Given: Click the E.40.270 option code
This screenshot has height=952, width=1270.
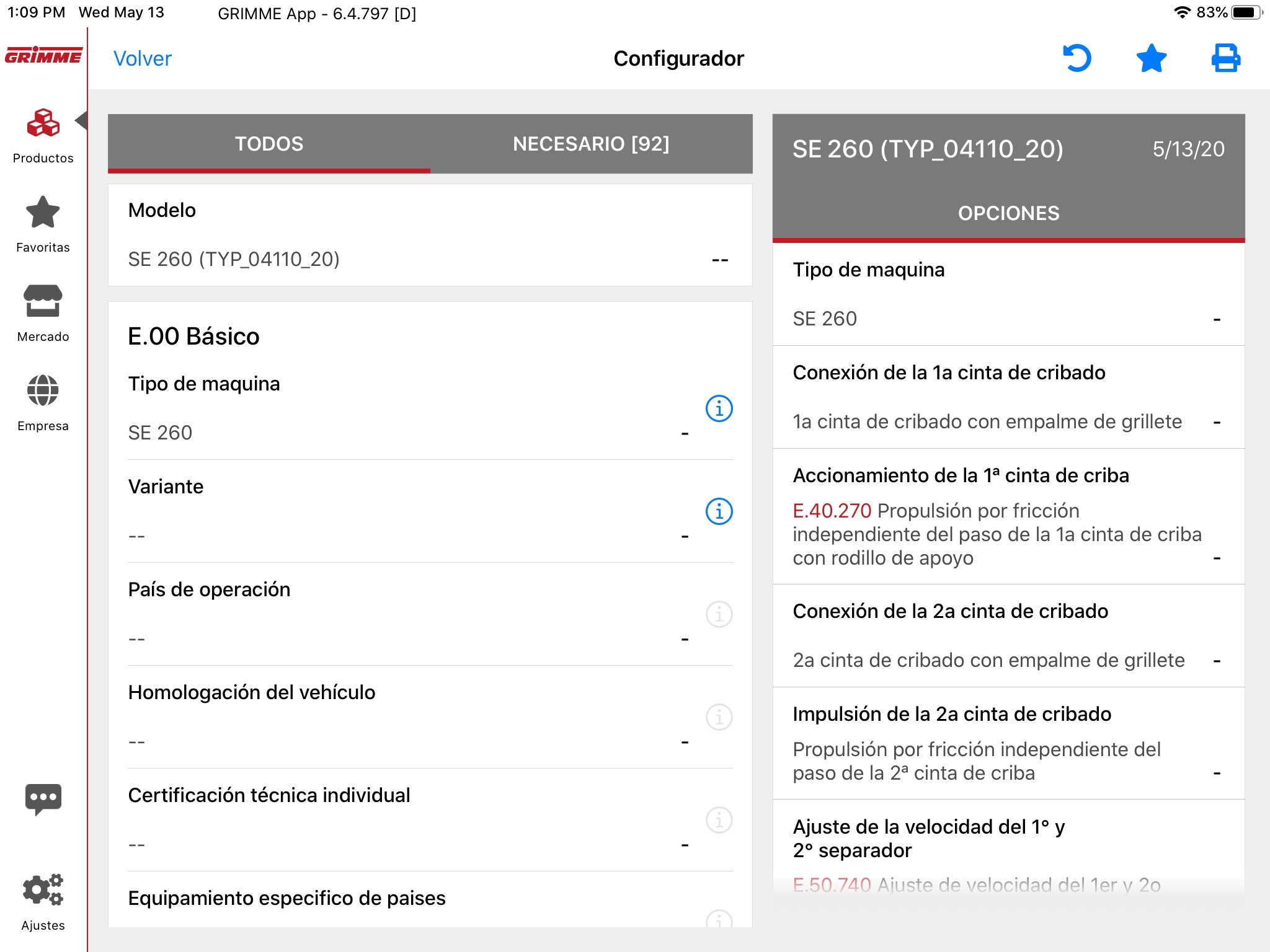Looking at the screenshot, I should click(832, 511).
